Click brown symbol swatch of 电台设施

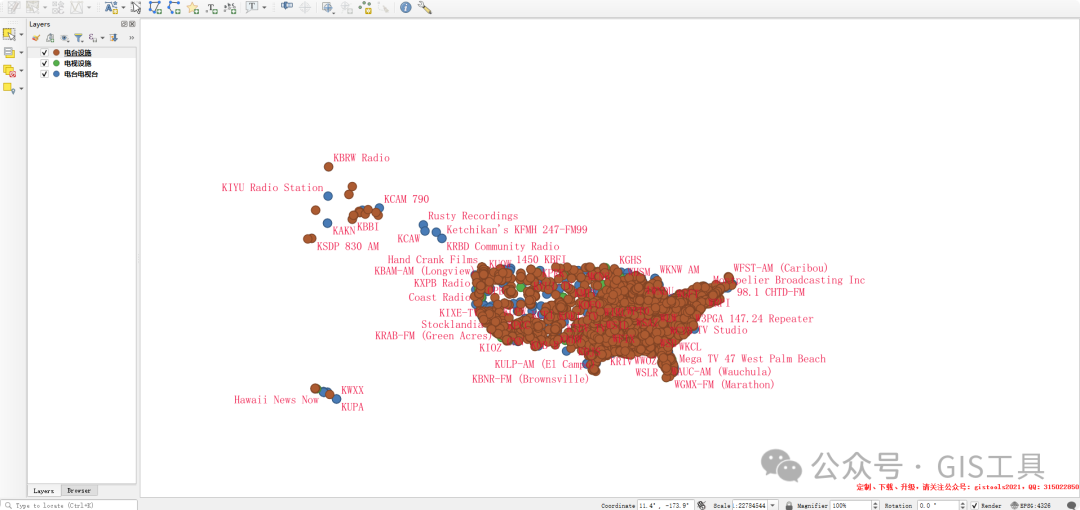pyautogui.click(x=56, y=52)
